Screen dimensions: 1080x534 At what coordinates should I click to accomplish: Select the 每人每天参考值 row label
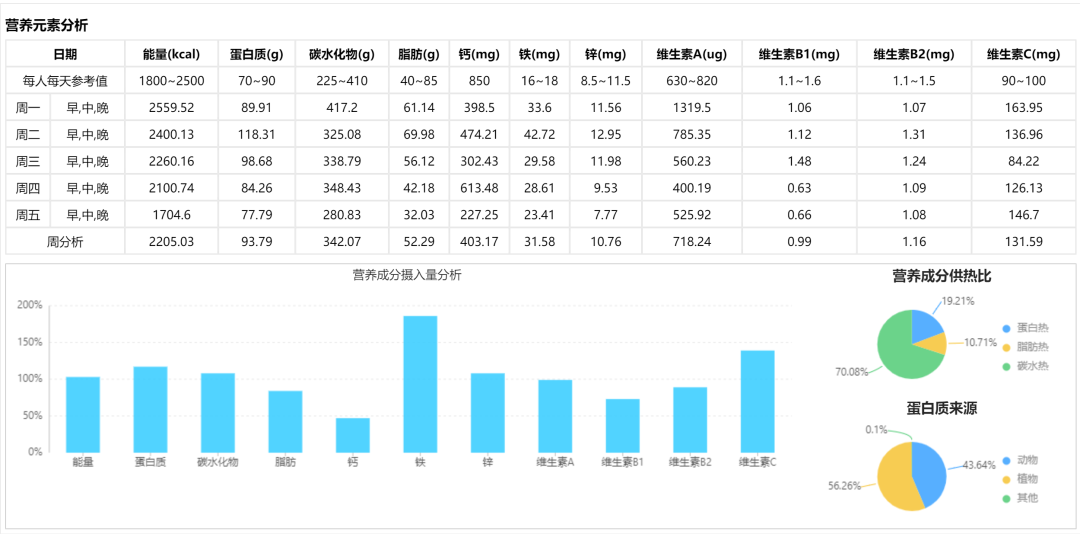pos(65,81)
